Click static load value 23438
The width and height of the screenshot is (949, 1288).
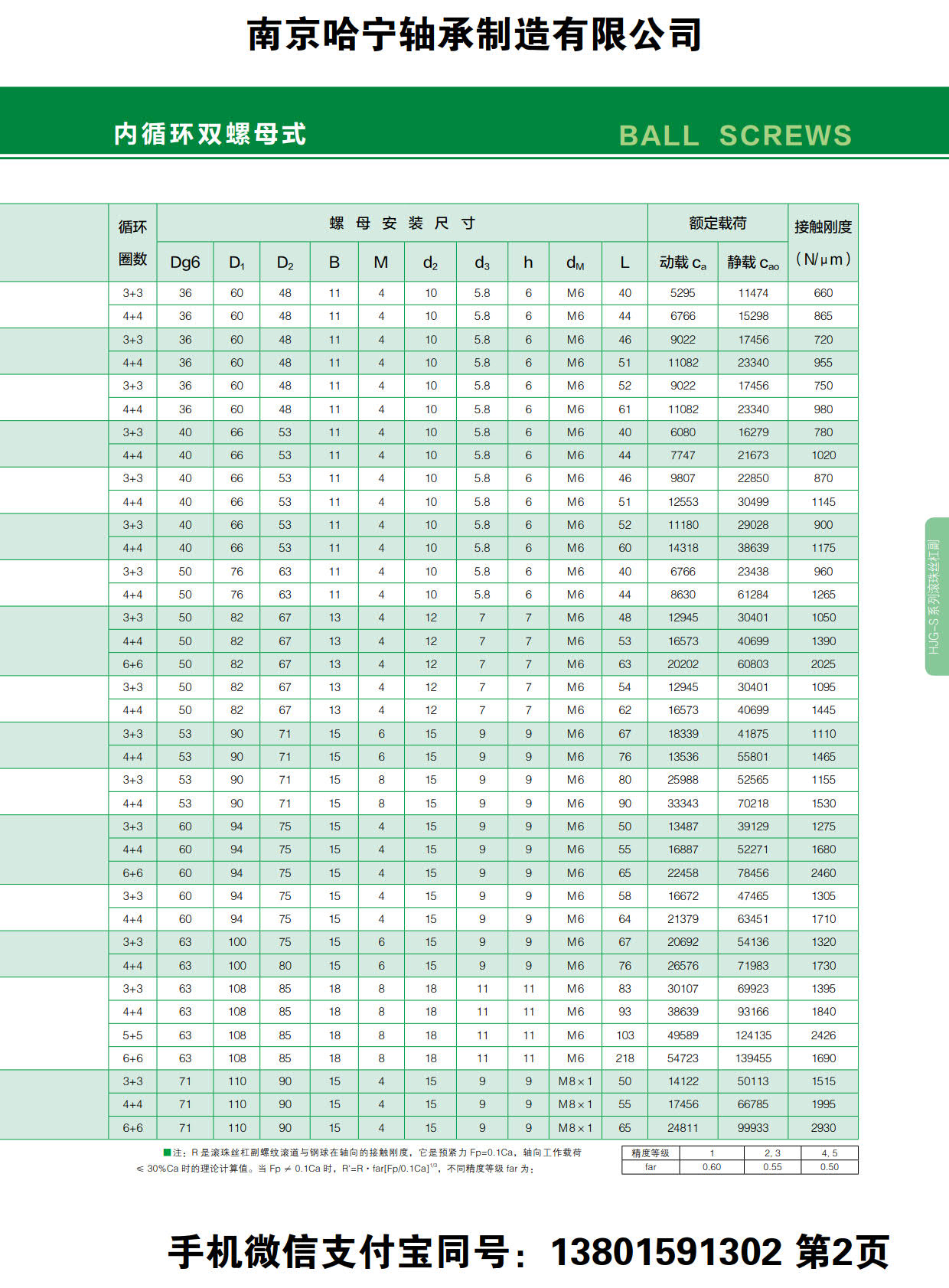pos(753,572)
